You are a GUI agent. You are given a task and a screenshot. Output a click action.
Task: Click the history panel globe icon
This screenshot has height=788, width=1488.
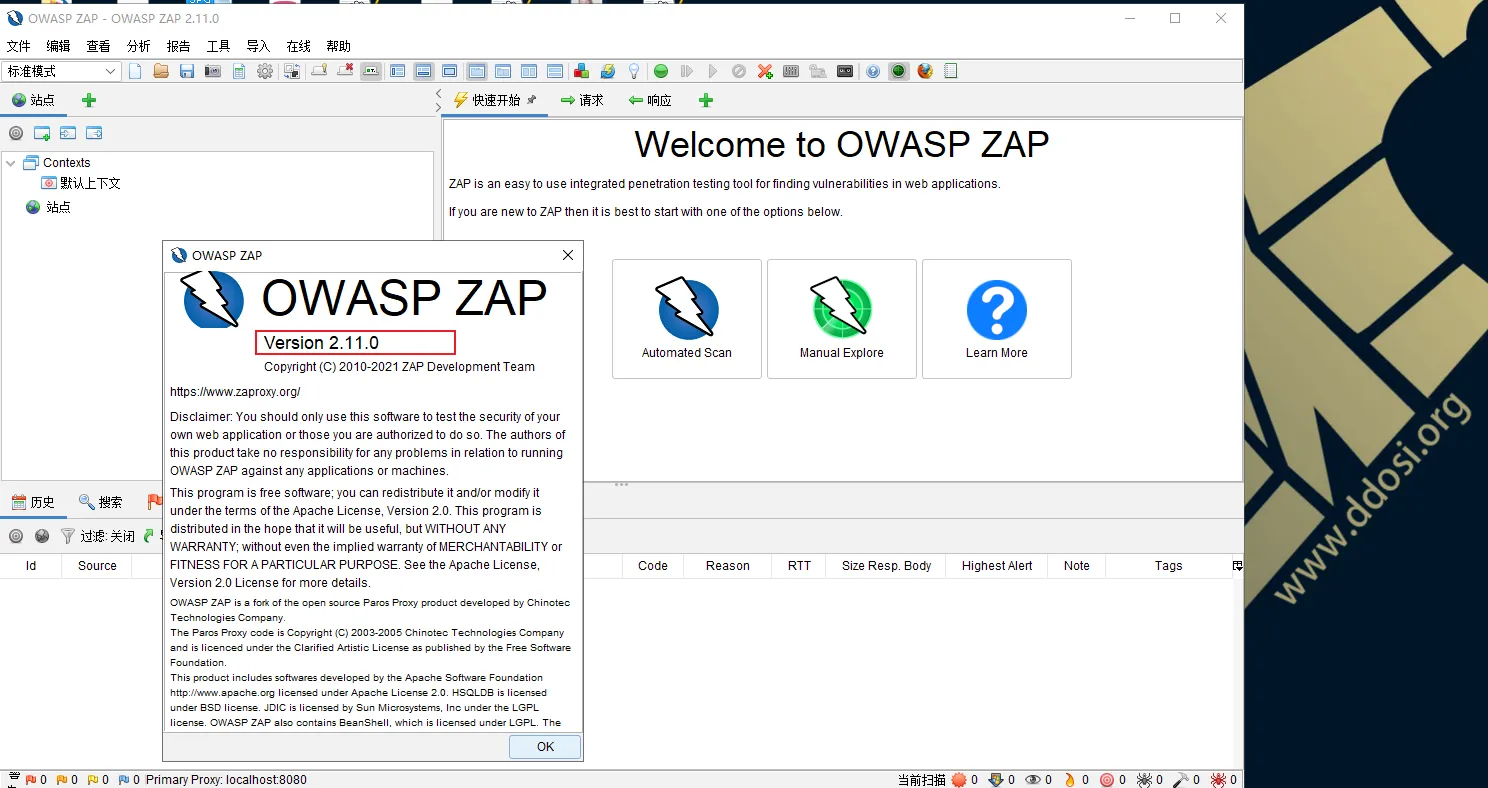42,536
